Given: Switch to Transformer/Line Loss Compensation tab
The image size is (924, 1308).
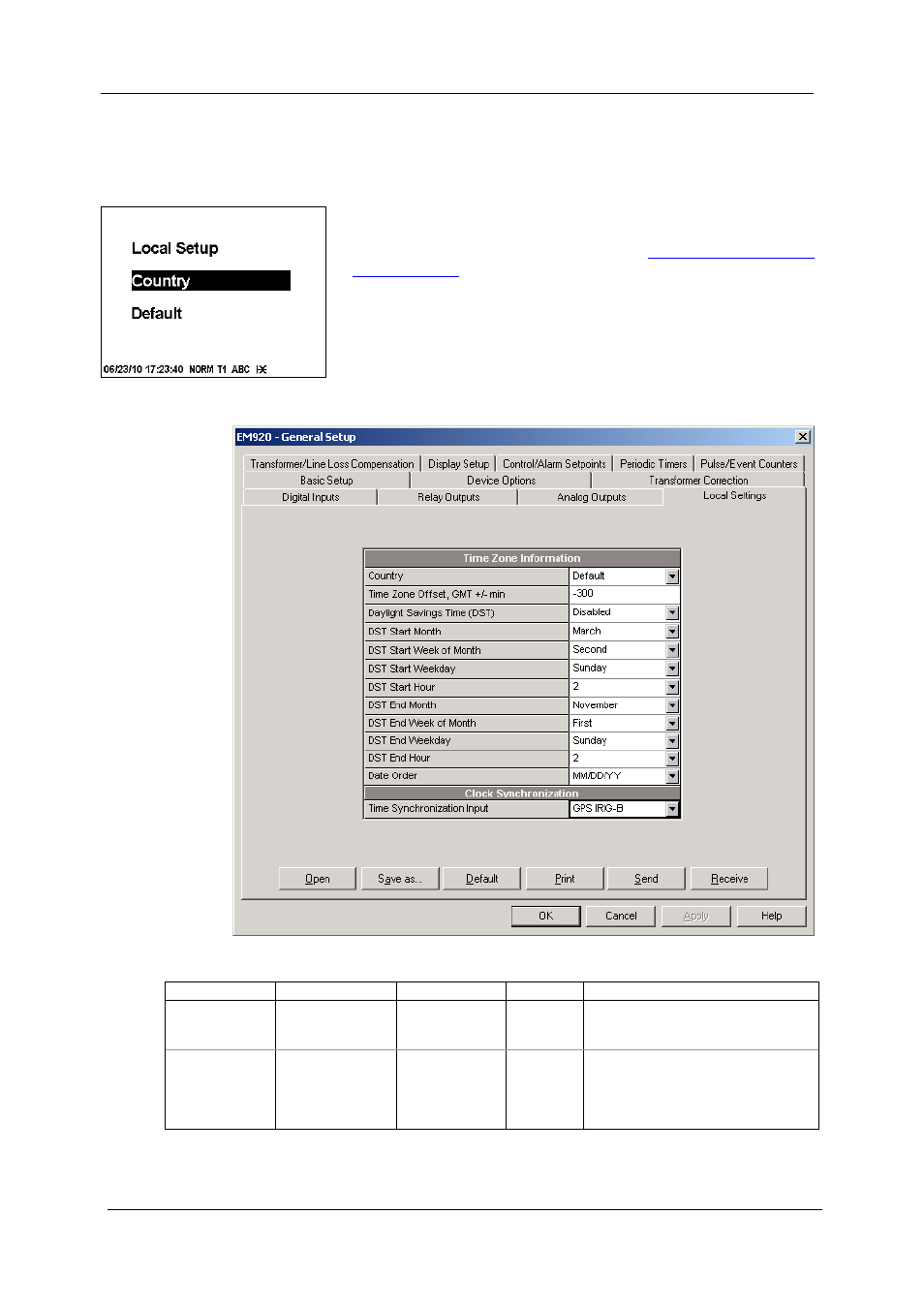Looking at the screenshot, I should click(x=332, y=464).
